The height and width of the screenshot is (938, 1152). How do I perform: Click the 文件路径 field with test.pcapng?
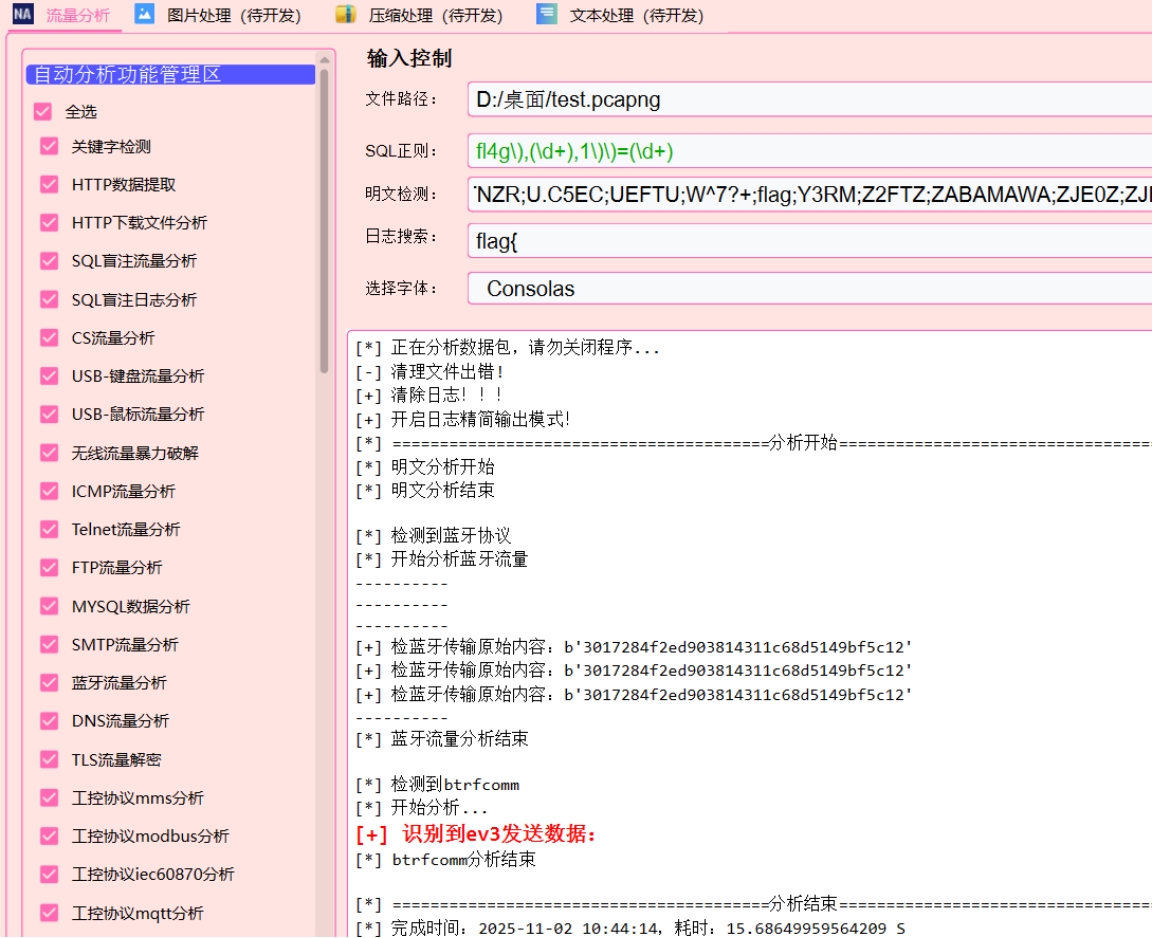(x=808, y=100)
